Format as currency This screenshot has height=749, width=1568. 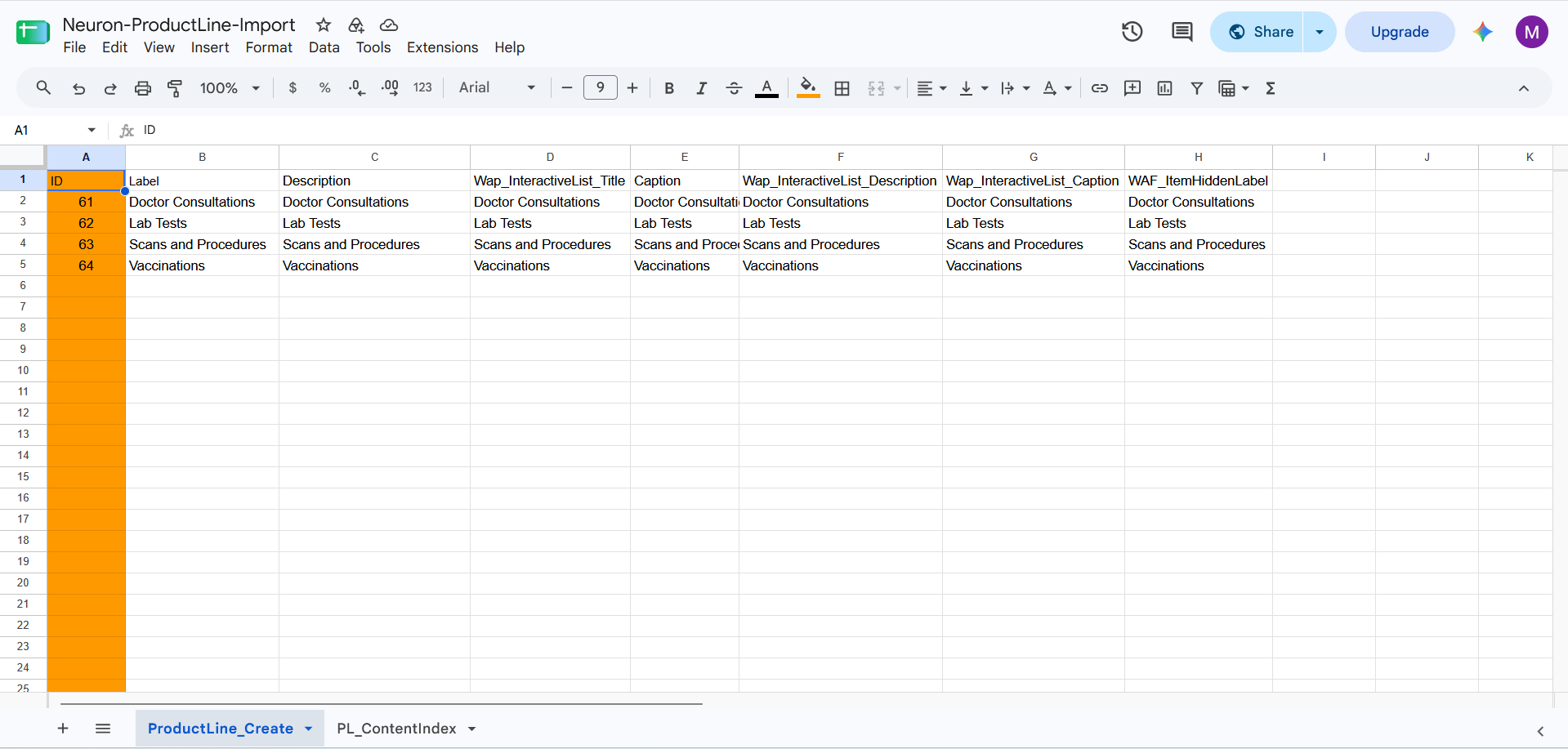point(293,88)
